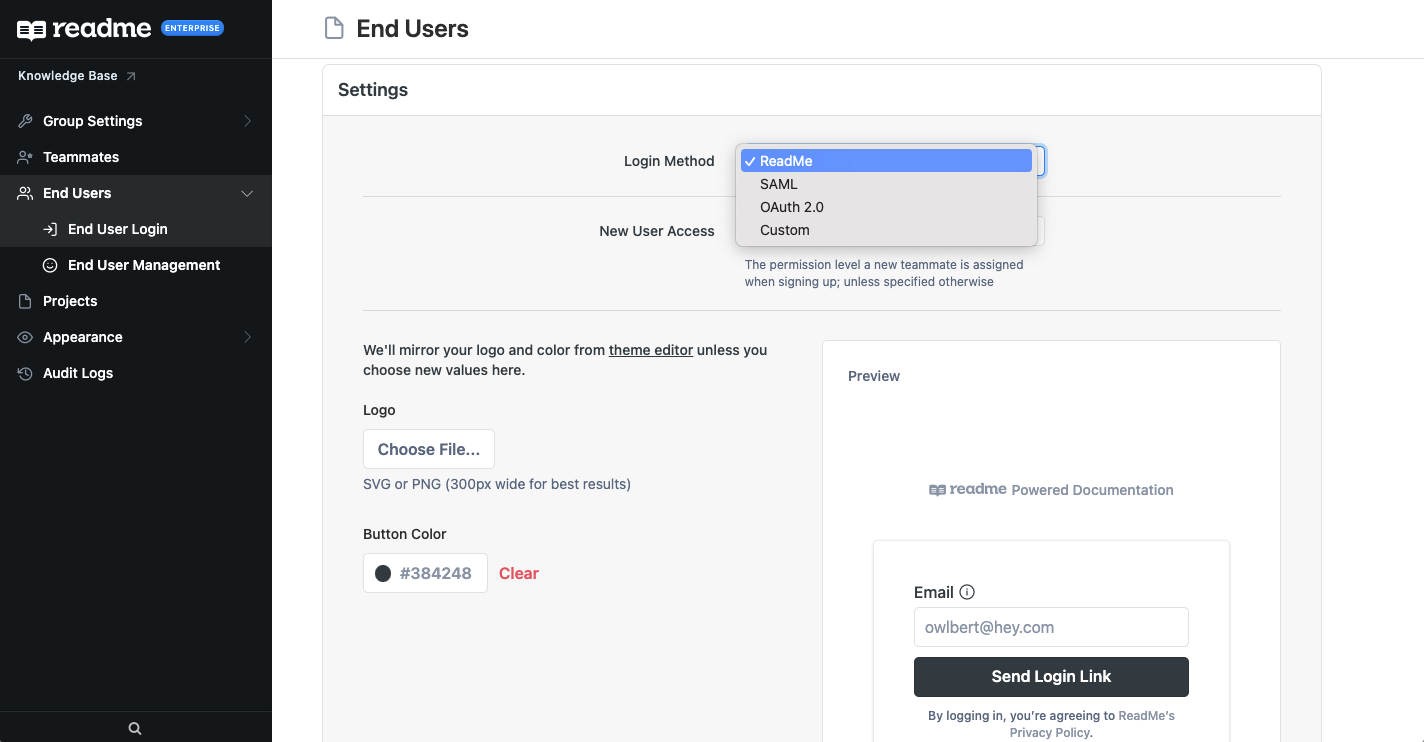Click the New User Access label
The image size is (1424, 742).
(x=657, y=231)
